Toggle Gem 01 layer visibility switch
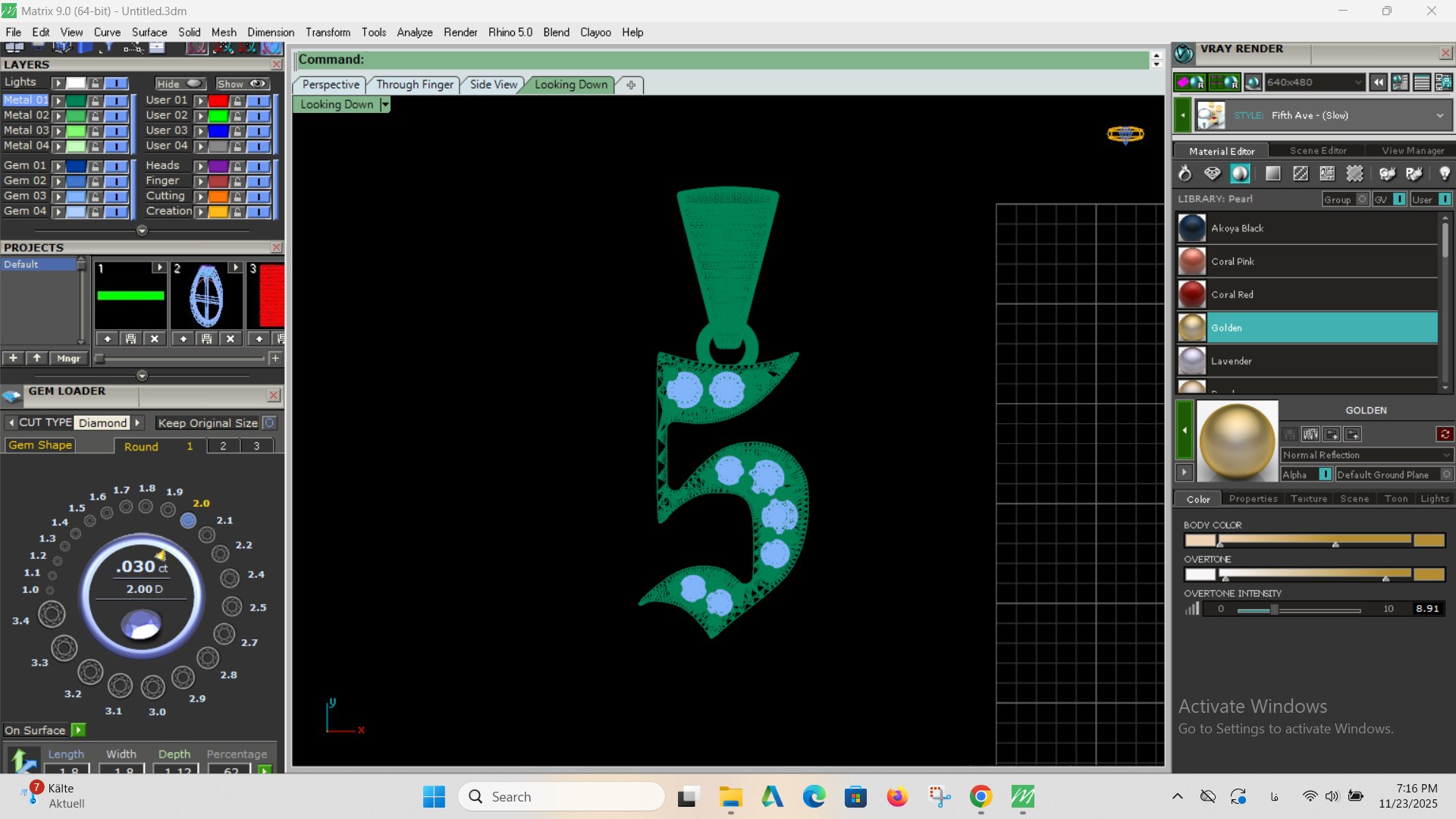Screen dimensions: 1456x819 click(116, 165)
